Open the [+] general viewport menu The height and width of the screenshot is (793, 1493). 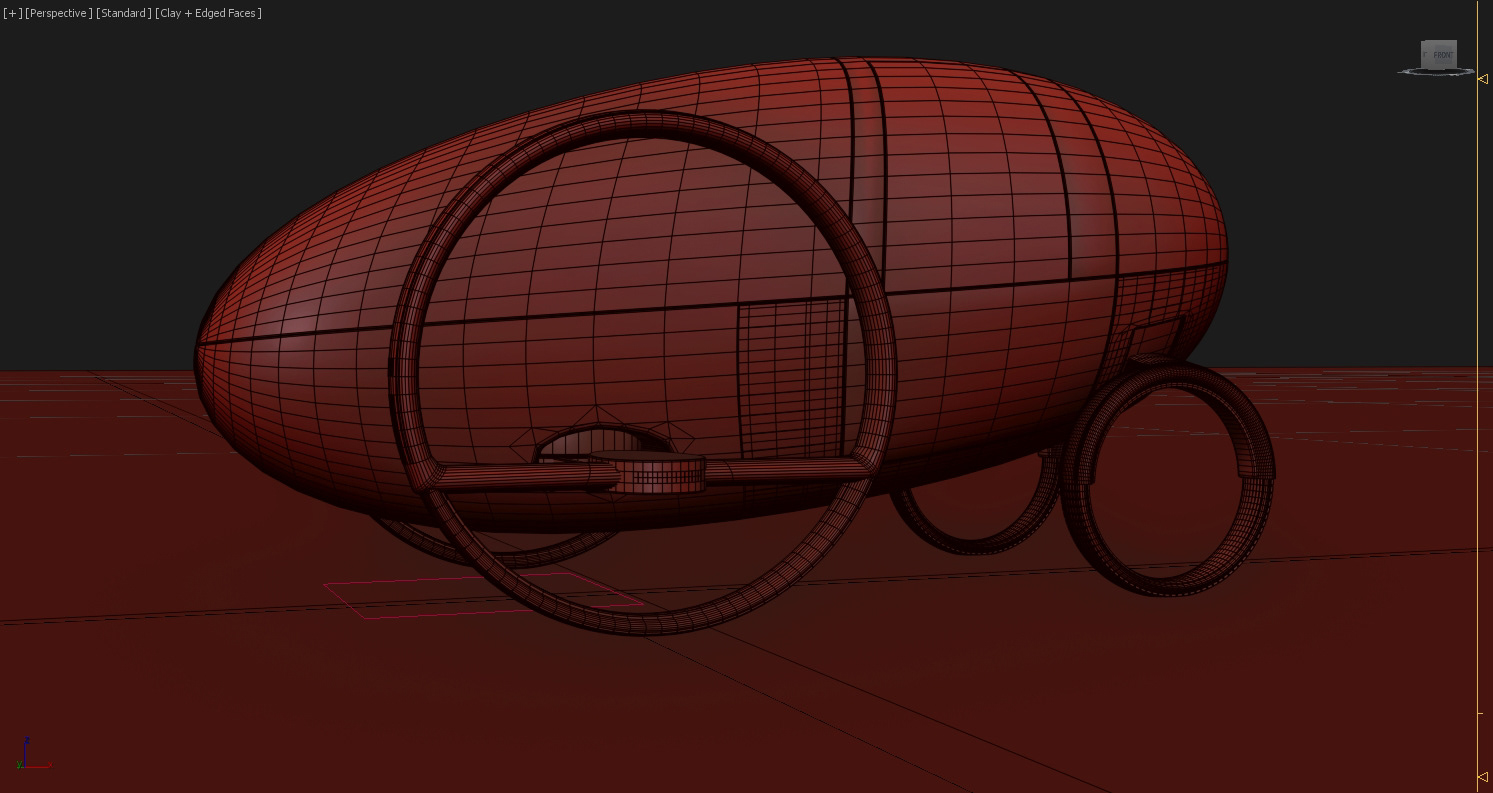click(12, 13)
